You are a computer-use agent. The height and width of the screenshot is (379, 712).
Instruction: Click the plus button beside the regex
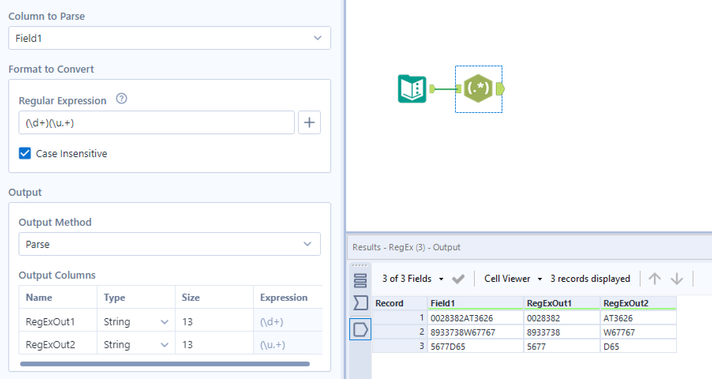(309, 123)
